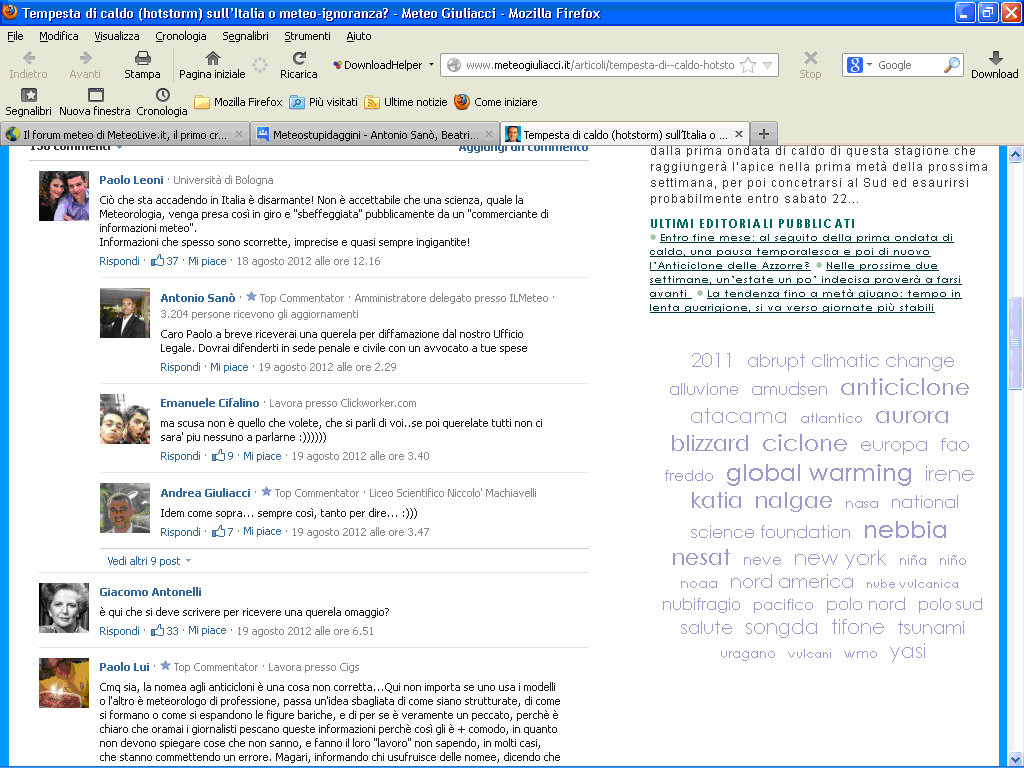Click the DownloadHelper toolbar icon
Image resolution: width=1024 pixels, height=768 pixels.
338,65
